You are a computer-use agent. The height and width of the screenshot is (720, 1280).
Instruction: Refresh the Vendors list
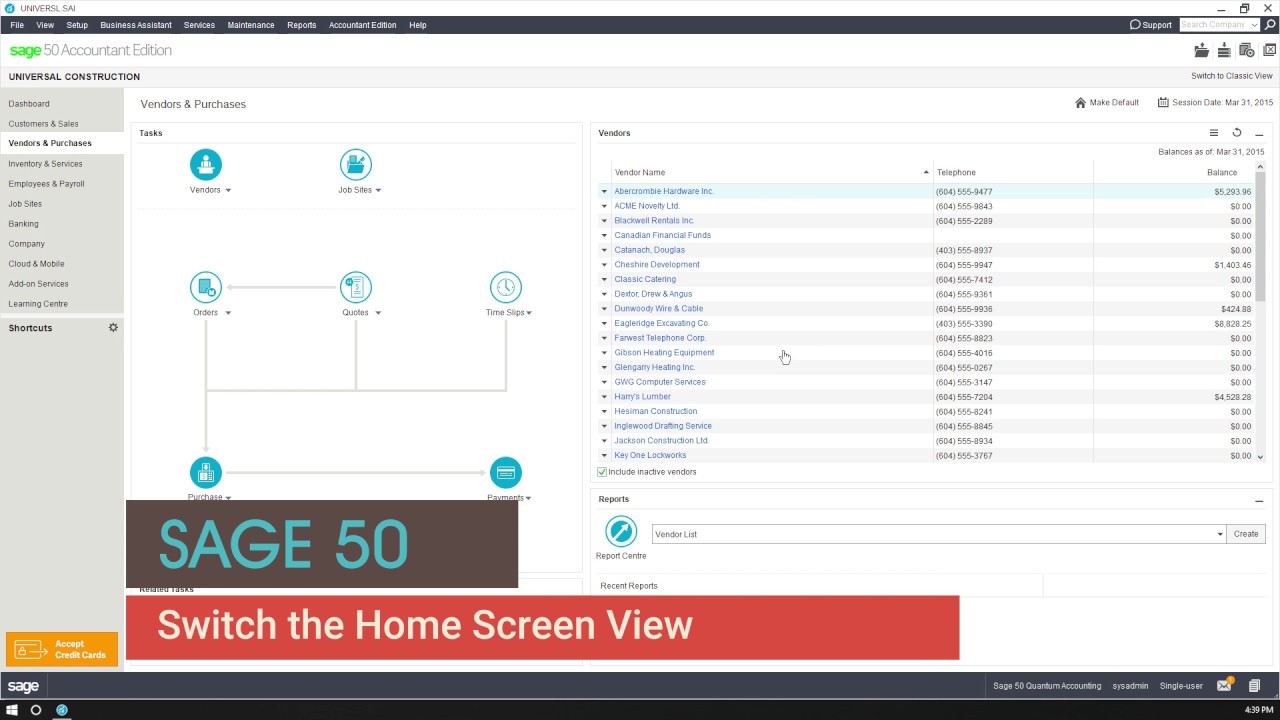[x=1237, y=133]
